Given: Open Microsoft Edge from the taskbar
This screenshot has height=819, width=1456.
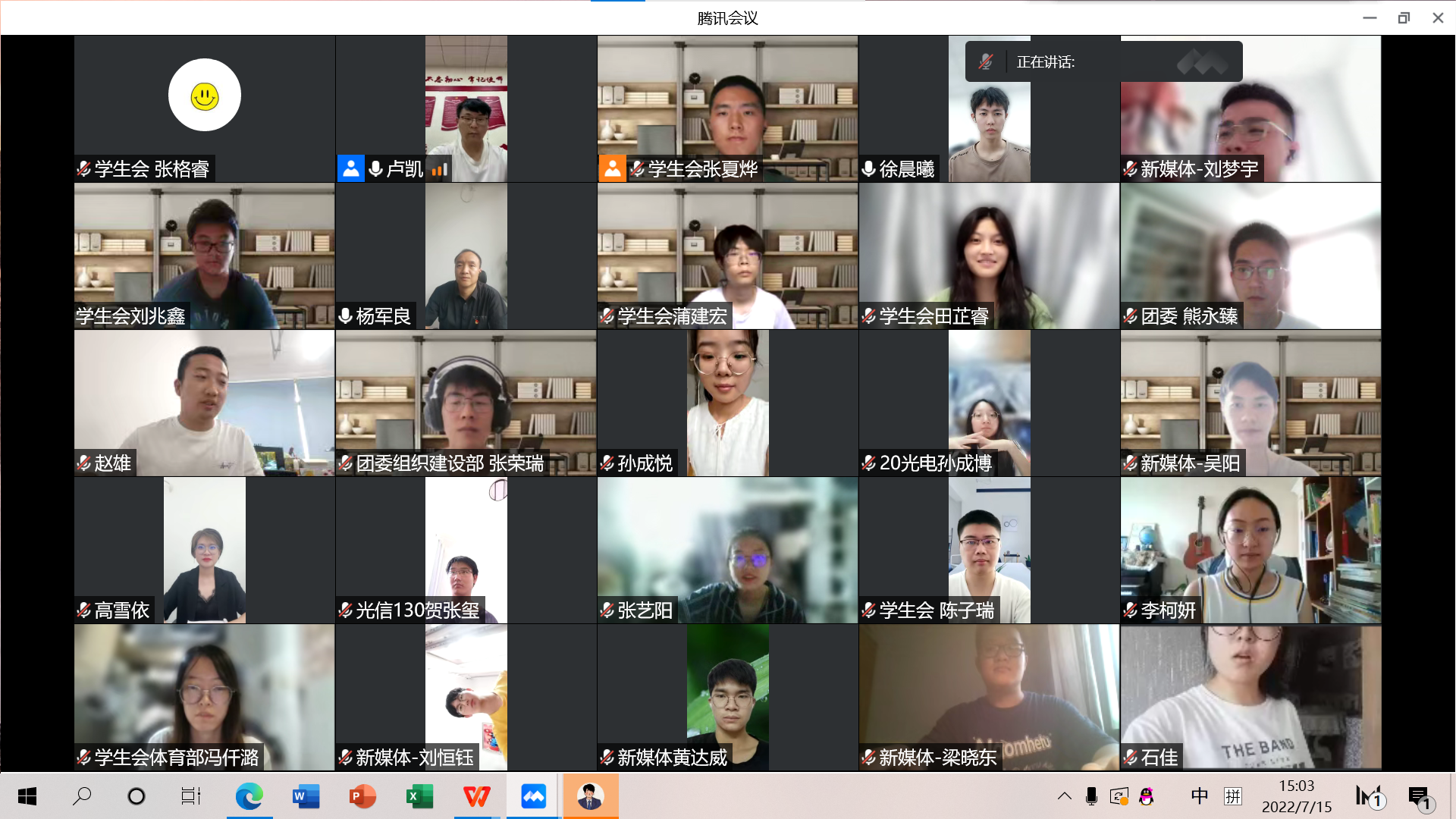Looking at the screenshot, I should point(249,796).
